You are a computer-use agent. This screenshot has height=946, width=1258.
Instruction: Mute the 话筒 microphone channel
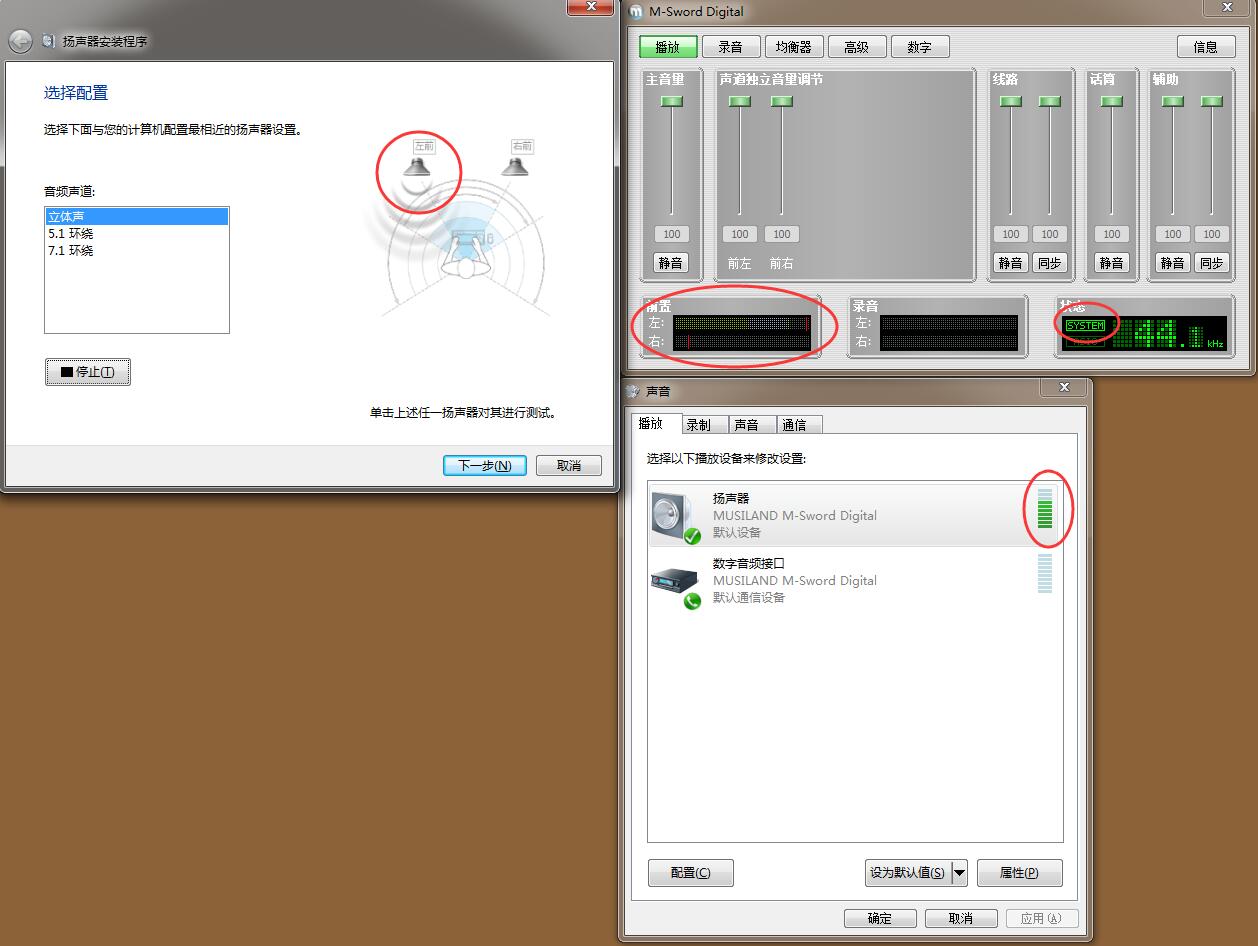(1111, 263)
